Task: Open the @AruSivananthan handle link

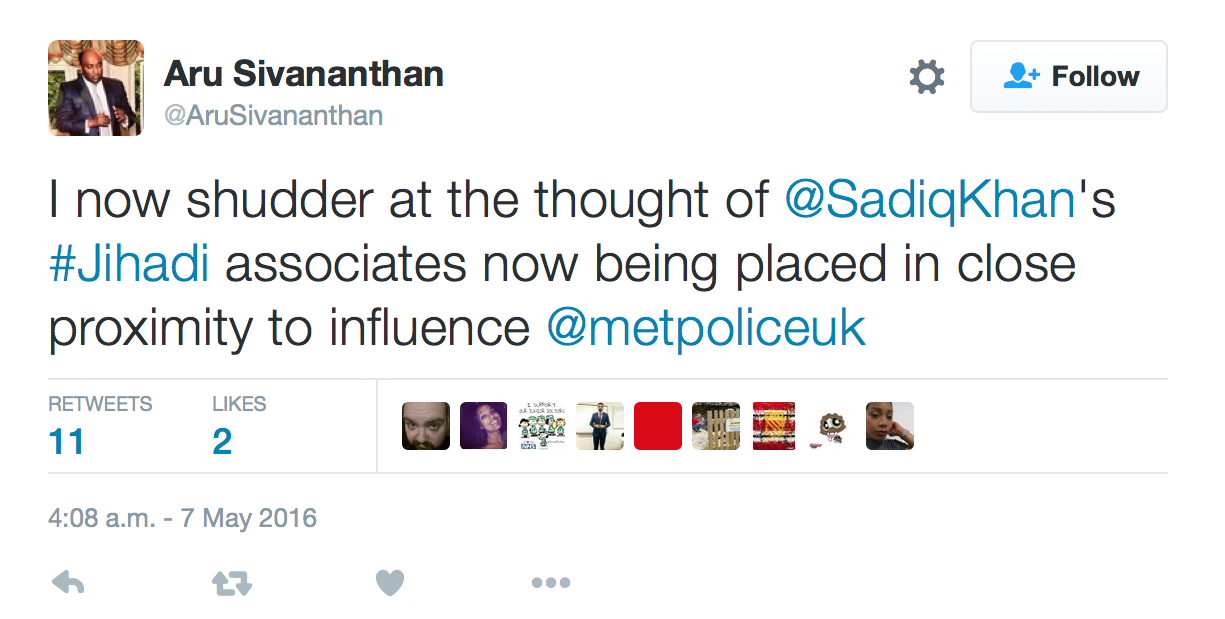Action: click(x=273, y=116)
